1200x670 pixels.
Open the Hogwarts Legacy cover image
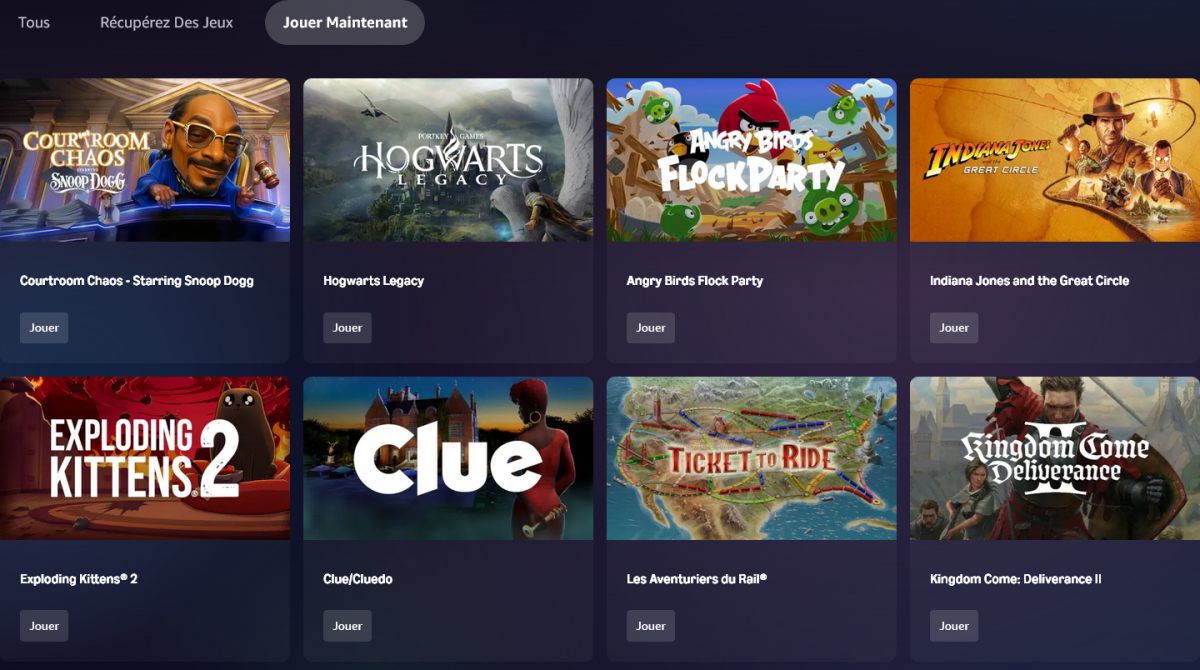tap(448, 160)
